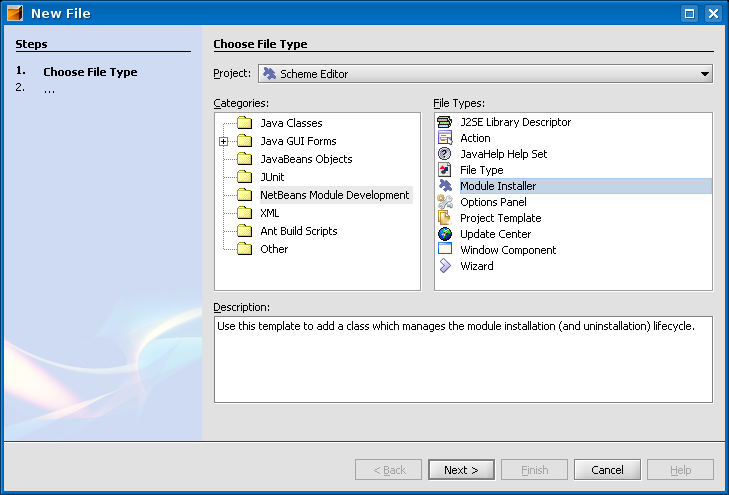Choose JavaHelp Help Set file type
729x495 pixels.
tap(504, 154)
